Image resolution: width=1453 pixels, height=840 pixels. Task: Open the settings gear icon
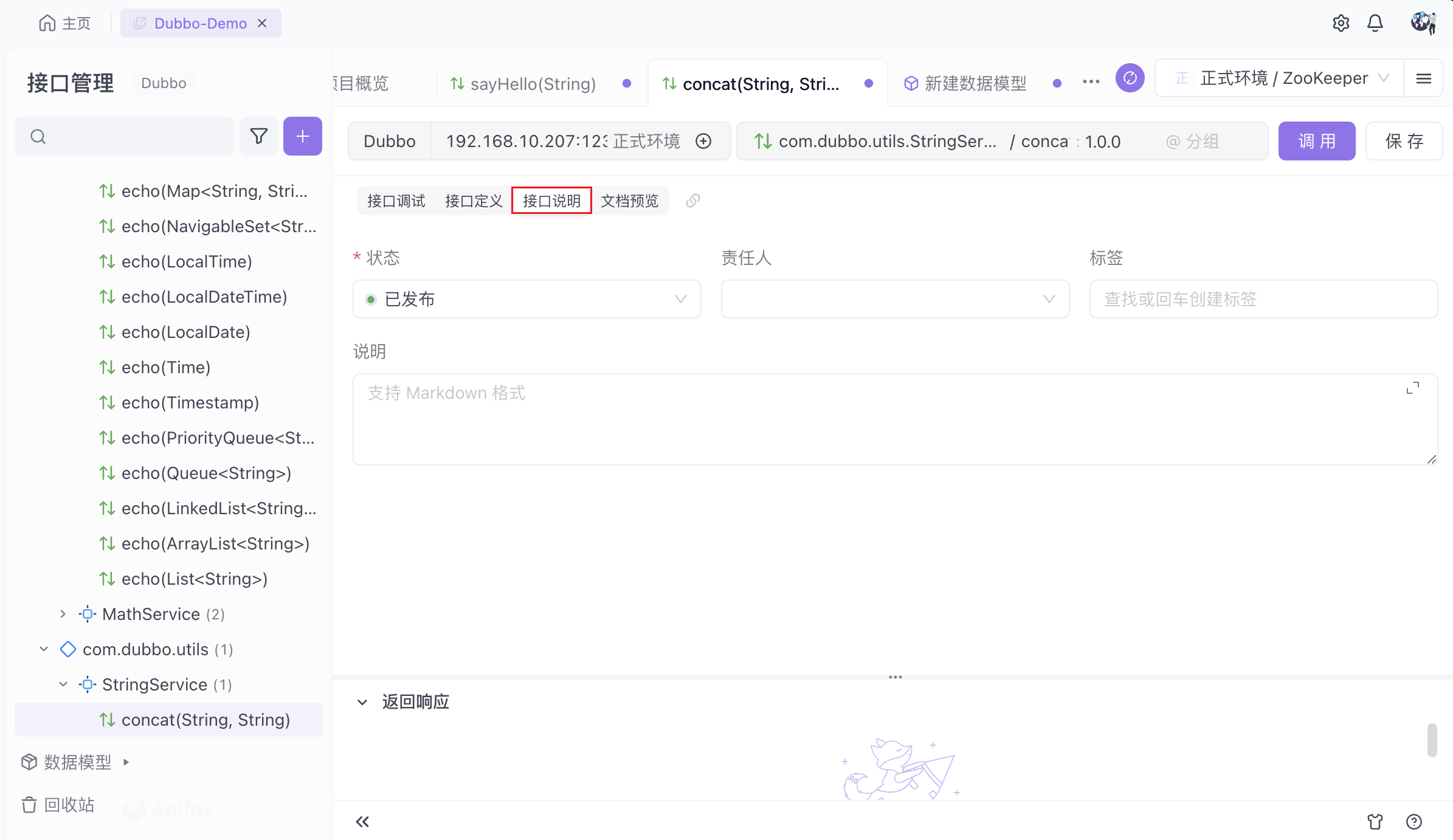[1341, 23]
